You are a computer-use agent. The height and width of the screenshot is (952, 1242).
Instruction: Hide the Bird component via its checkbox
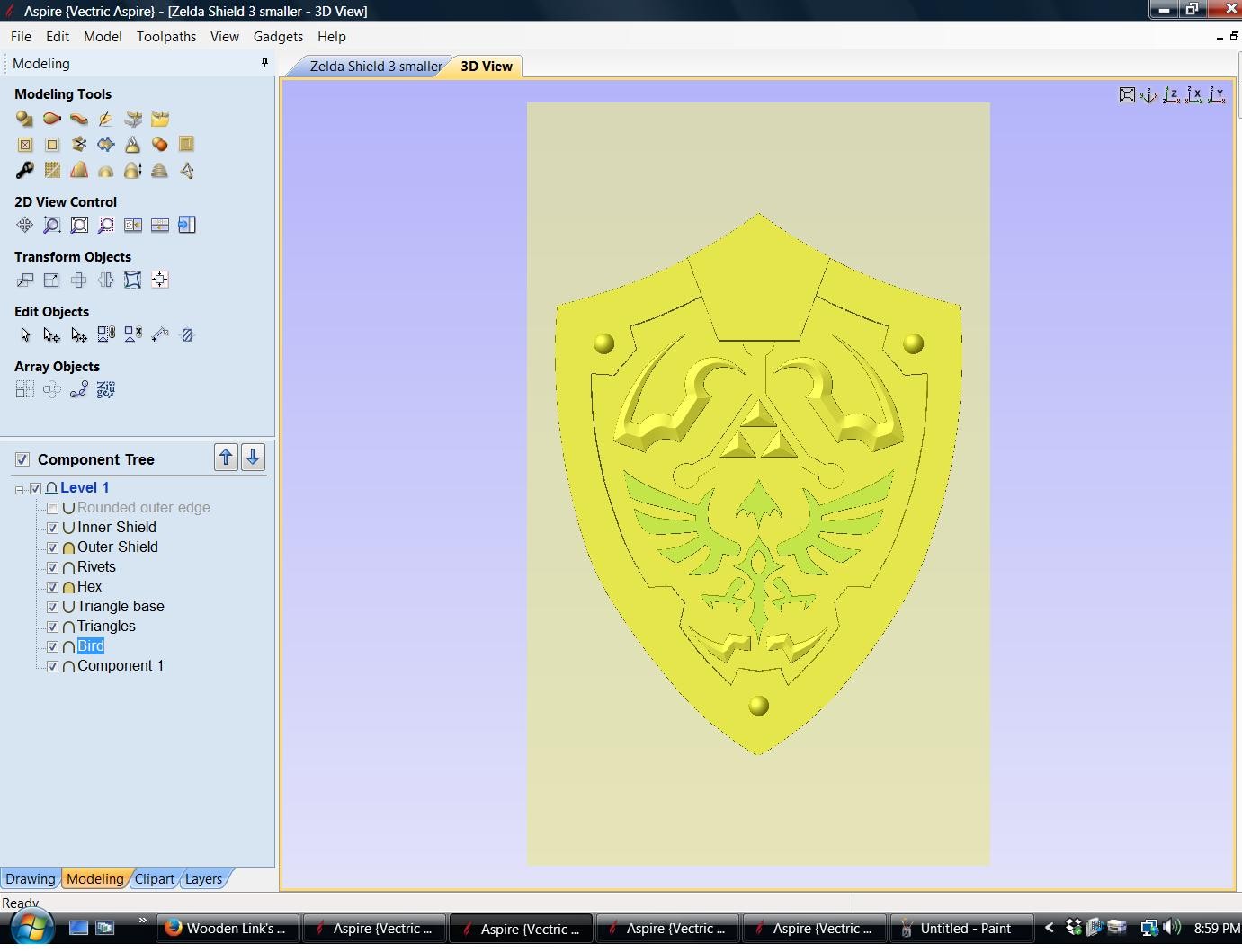(x=53, y=646)
